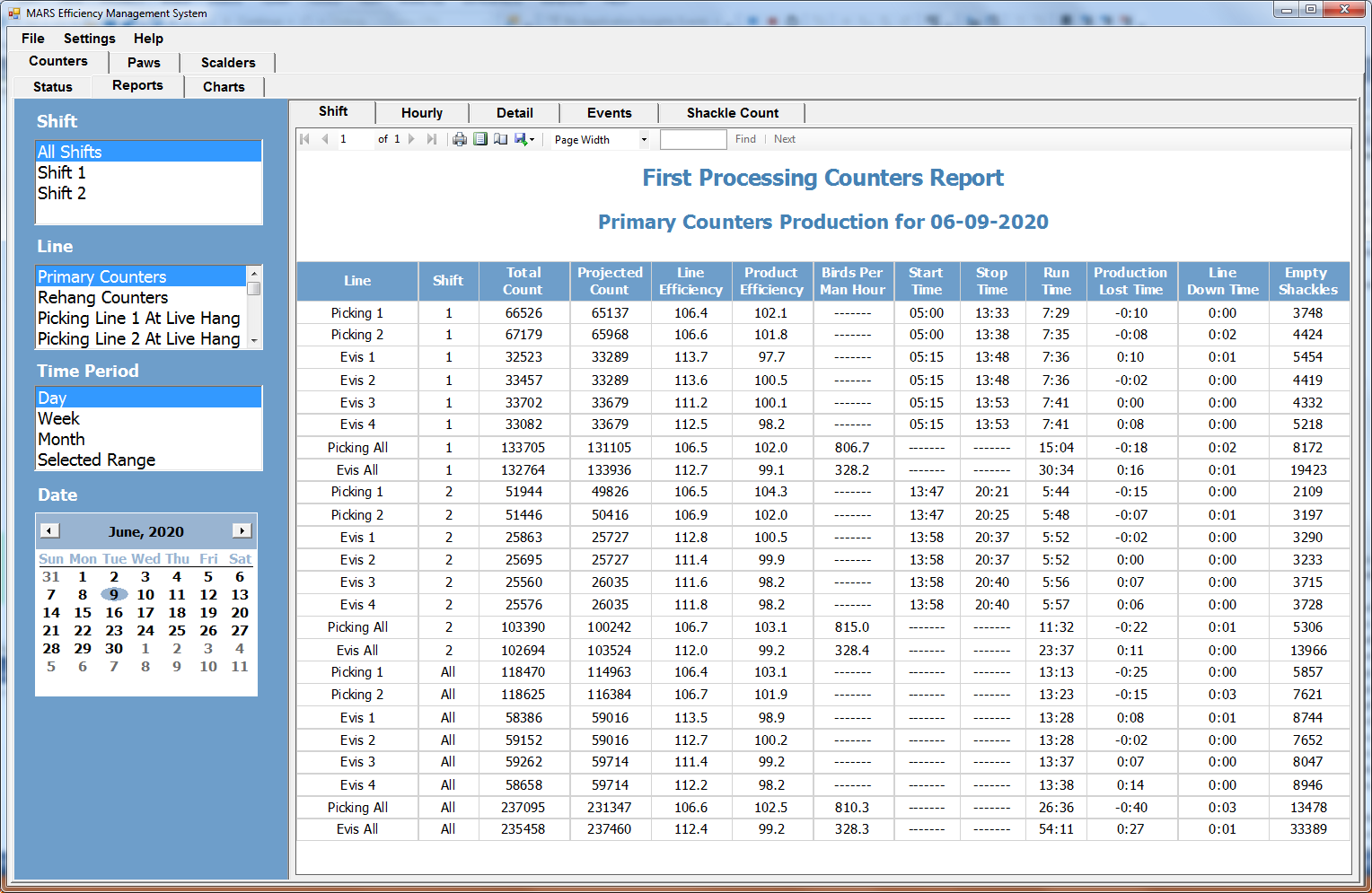Select Rehang Counters in Line list
Viewport: 1372px width, 893px height.
point(103,297)
